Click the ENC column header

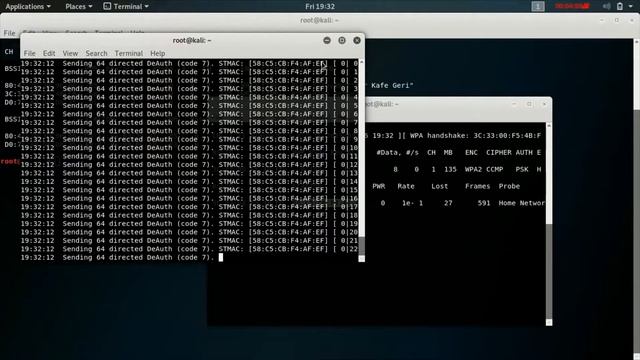click(471, 153)
